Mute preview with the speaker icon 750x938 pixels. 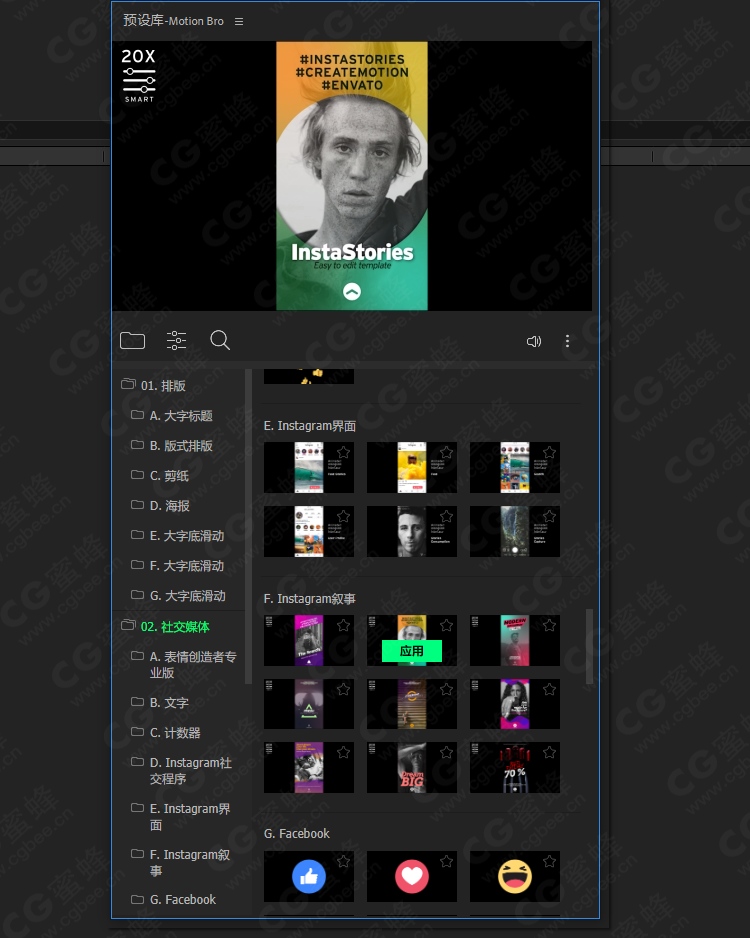click(533, 341)
